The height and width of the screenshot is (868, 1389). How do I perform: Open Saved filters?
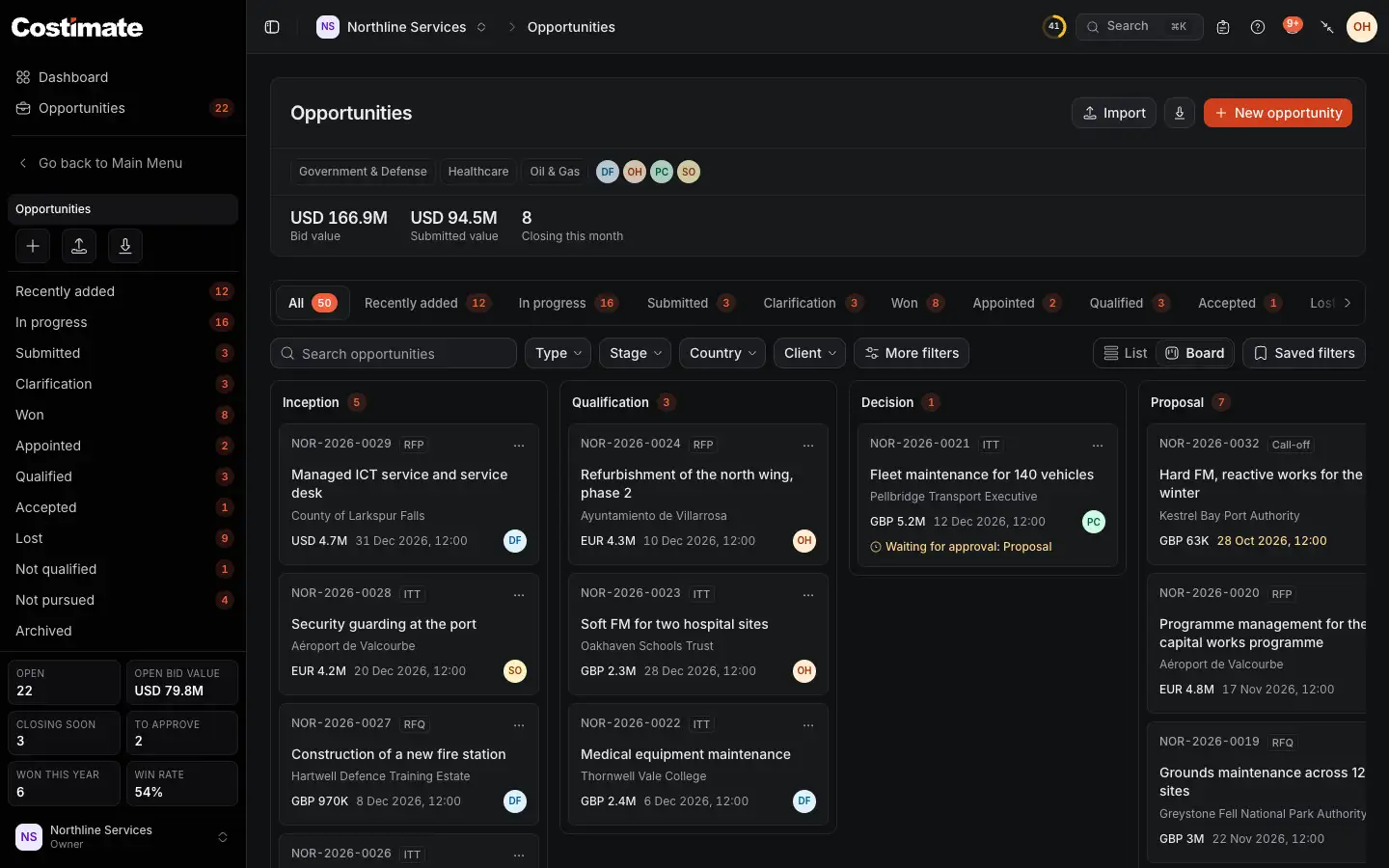tap(1304, 353)
